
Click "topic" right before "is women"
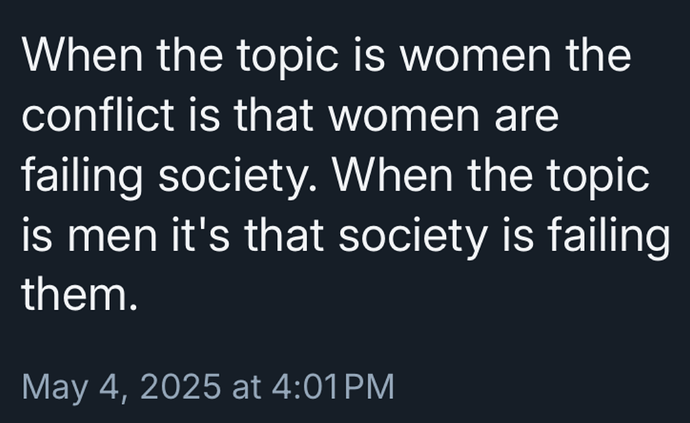[288, 58]
